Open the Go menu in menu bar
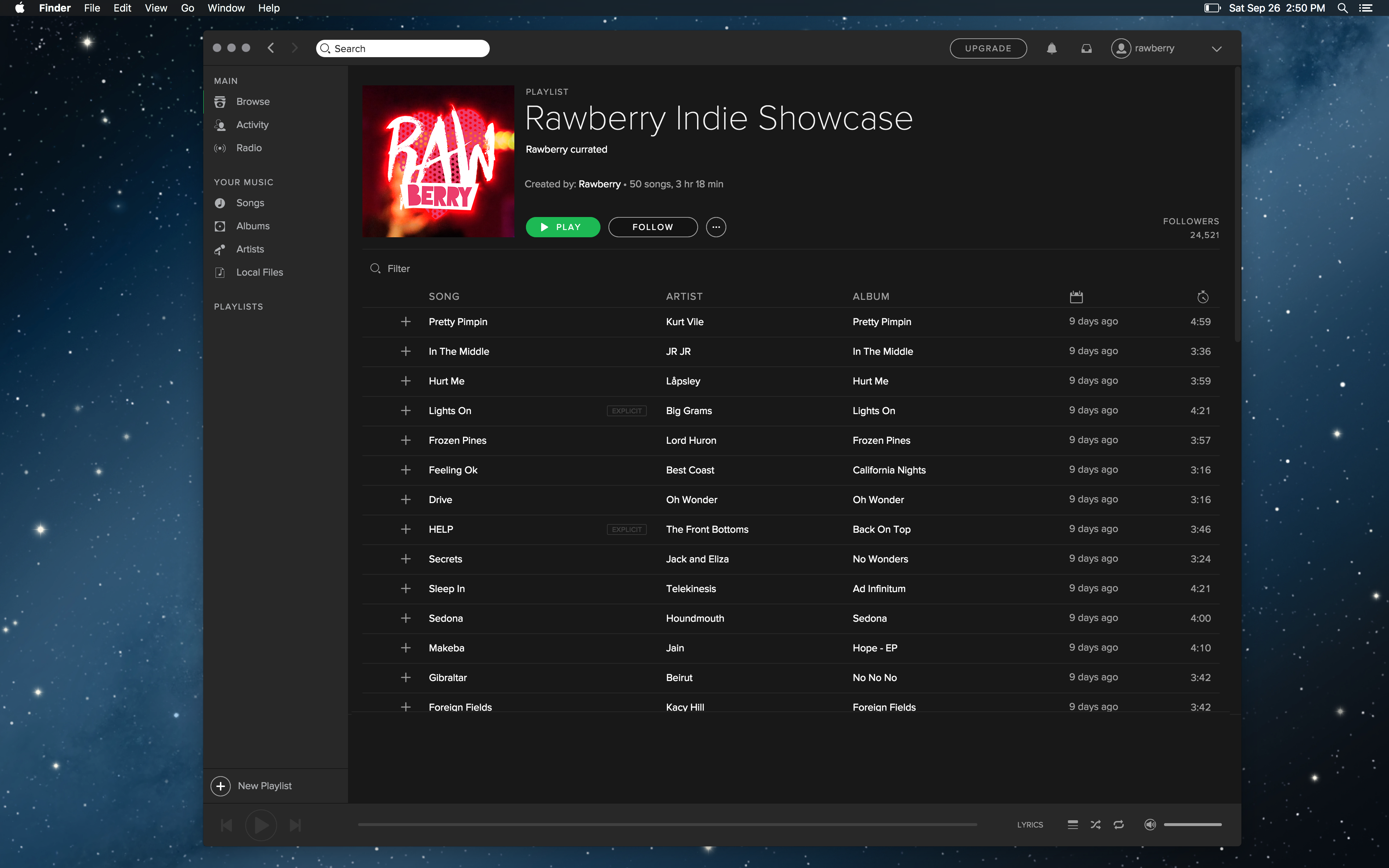 click(x=188, y=8)
